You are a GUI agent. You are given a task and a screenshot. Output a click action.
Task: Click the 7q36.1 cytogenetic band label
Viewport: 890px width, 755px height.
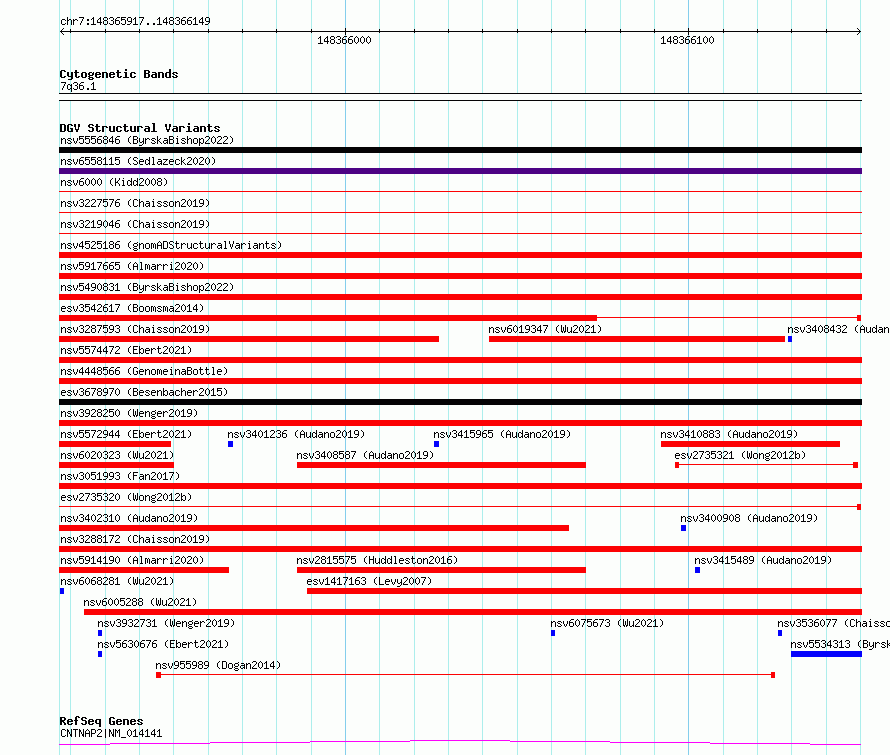coord(78,87)
